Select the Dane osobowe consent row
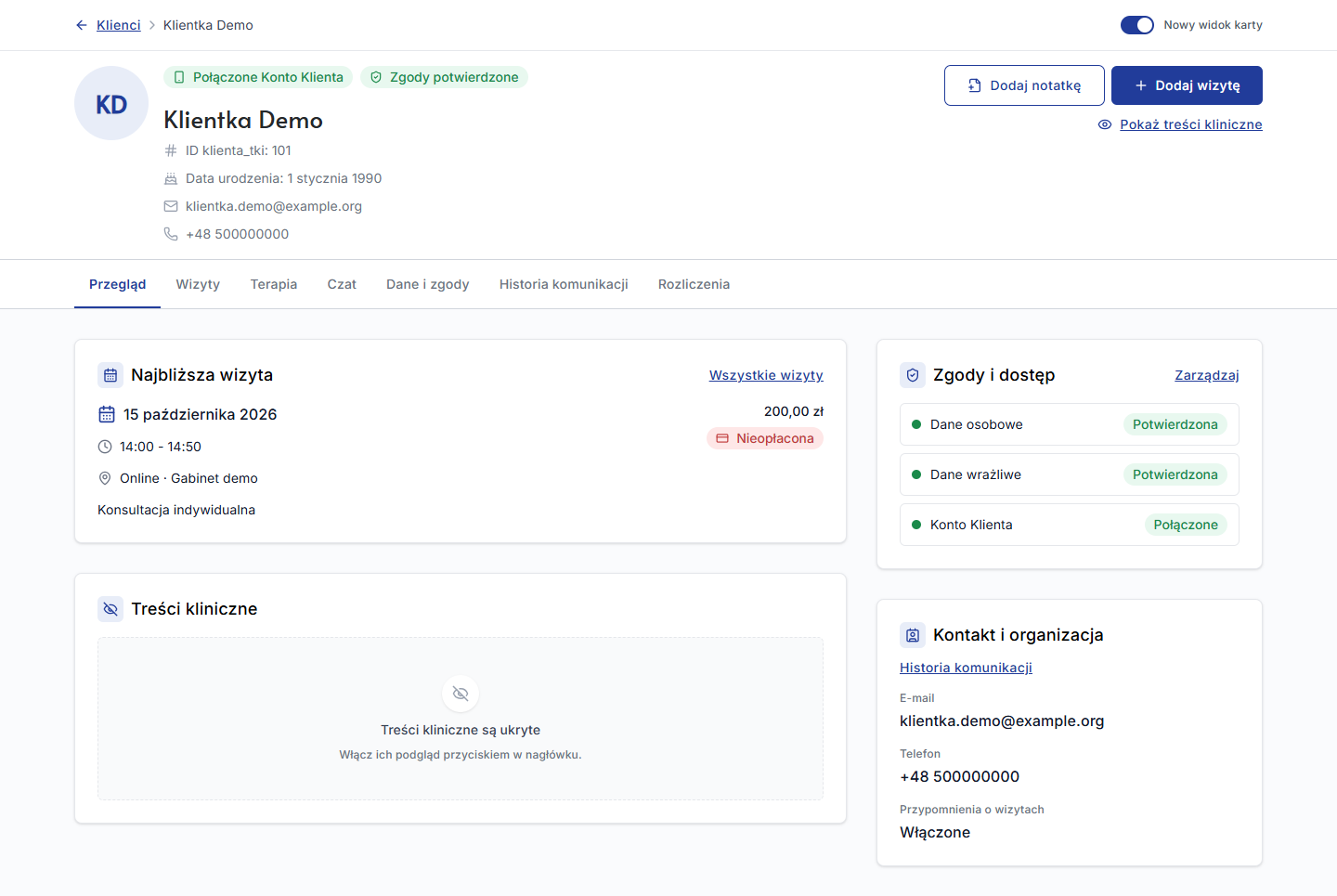 (1070, 424)
